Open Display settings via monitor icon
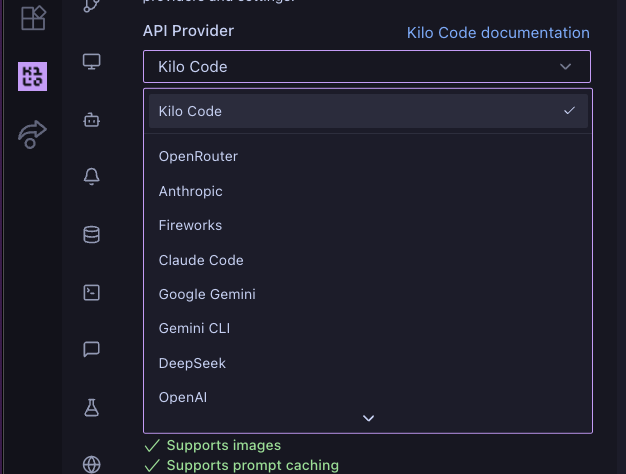This screenshot has width=626, height=474. coord(91,62)
